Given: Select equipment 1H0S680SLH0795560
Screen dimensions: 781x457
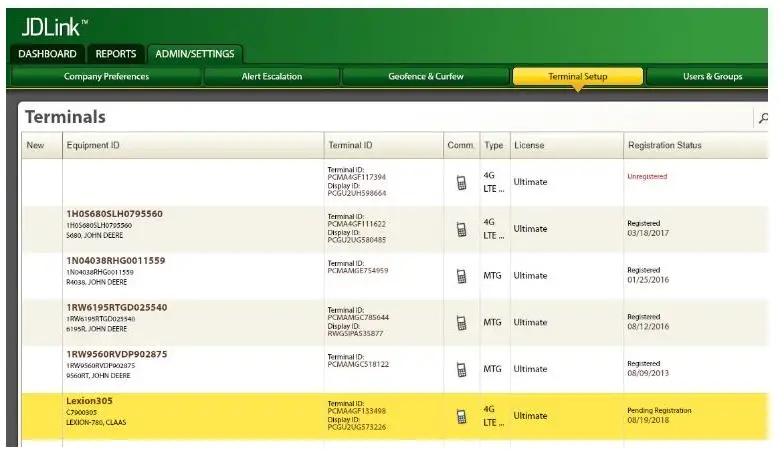Looking at the screenshot, I should [115, 214].
